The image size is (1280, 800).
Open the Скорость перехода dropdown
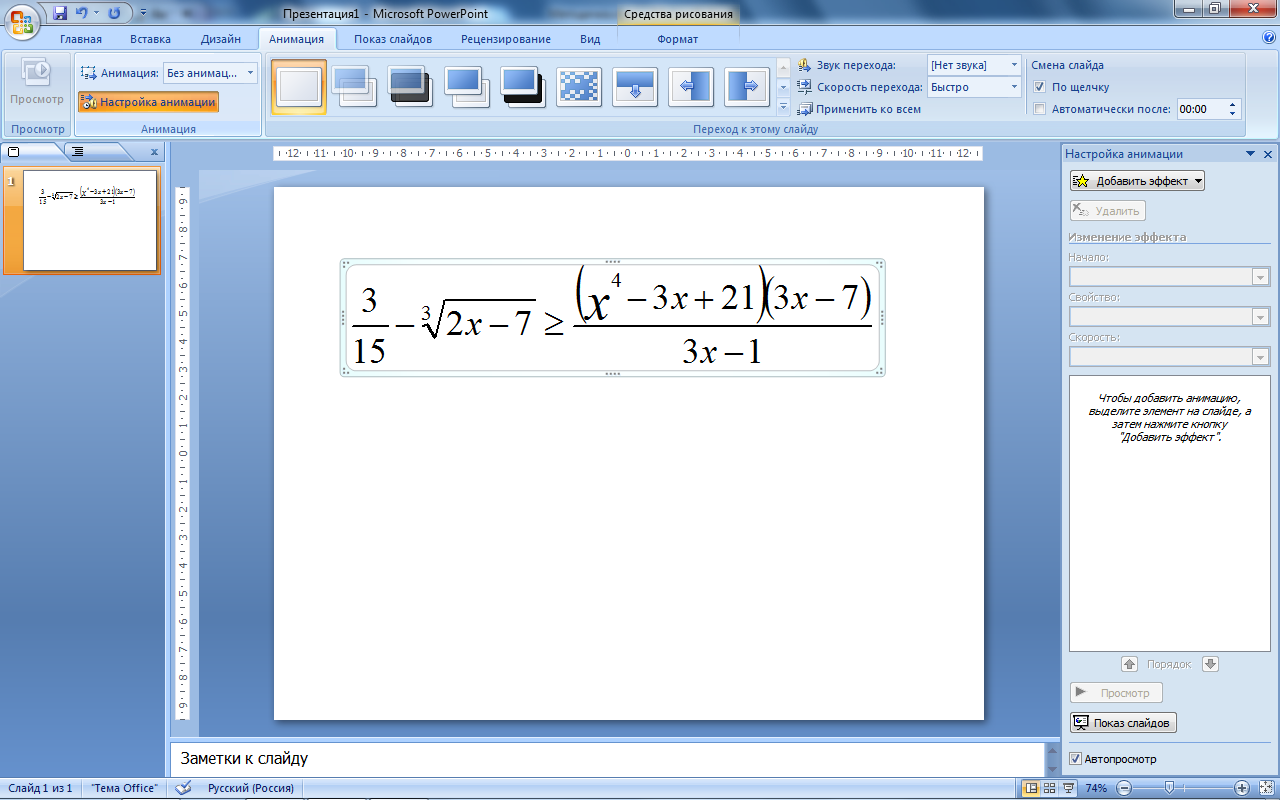coord(1014,87)
